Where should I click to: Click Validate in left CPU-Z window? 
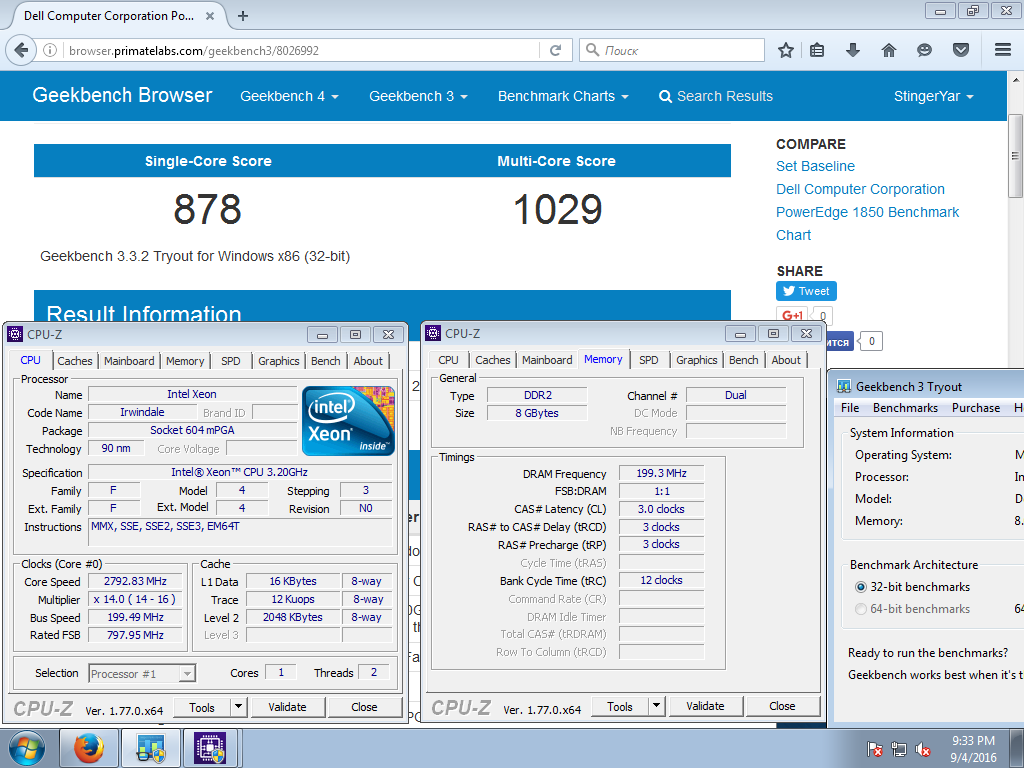(x=287, y=707)
